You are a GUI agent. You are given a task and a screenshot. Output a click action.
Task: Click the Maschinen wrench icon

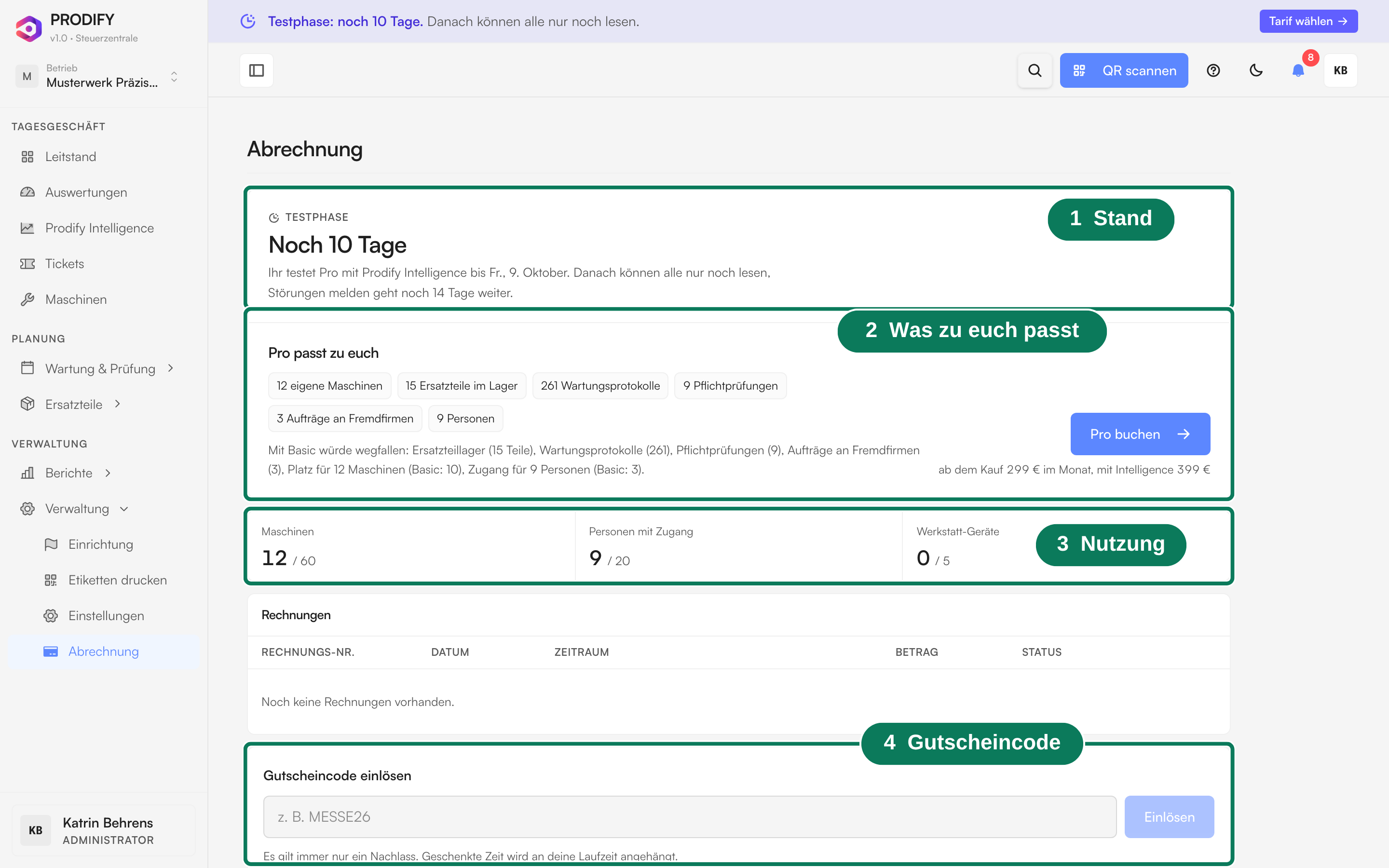(x=27, y=299)
